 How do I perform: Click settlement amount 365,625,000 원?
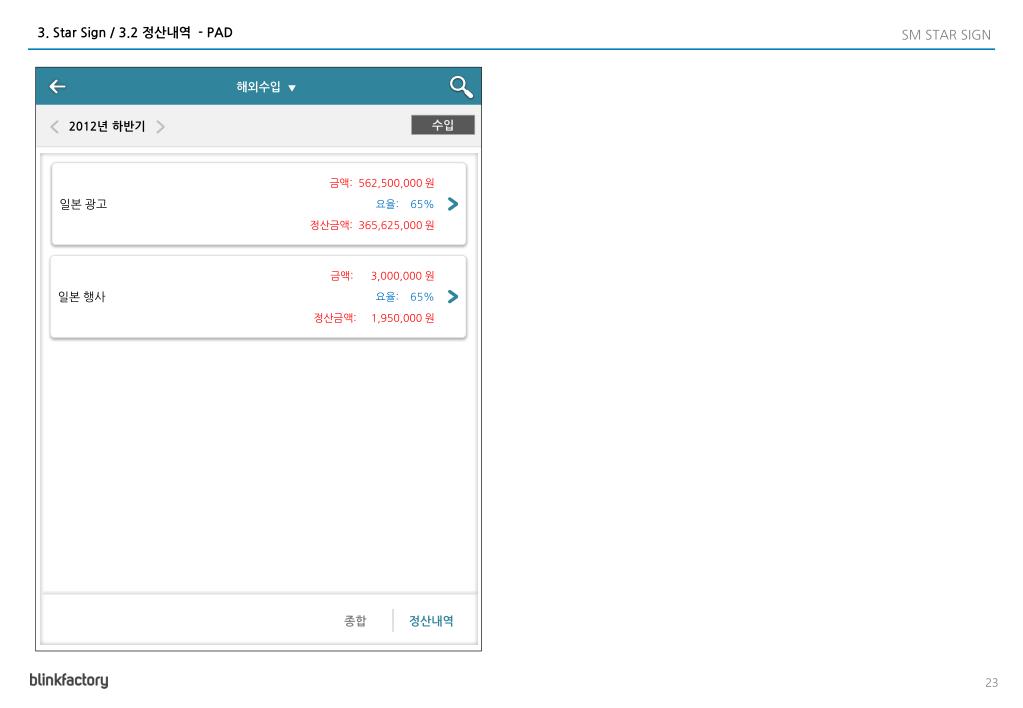(396, 225)
